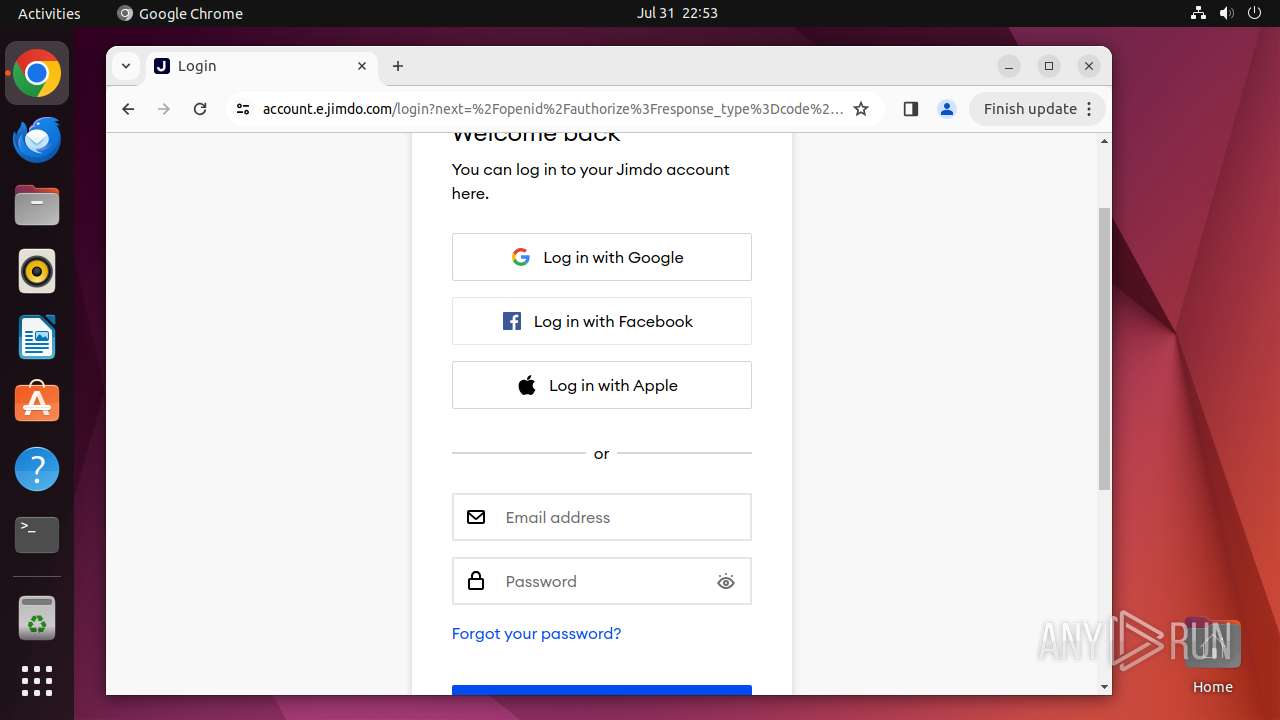Open system network status icon
This screenshot has height=720, width=1280.
pyautogui.click(x=1199, y=13)
